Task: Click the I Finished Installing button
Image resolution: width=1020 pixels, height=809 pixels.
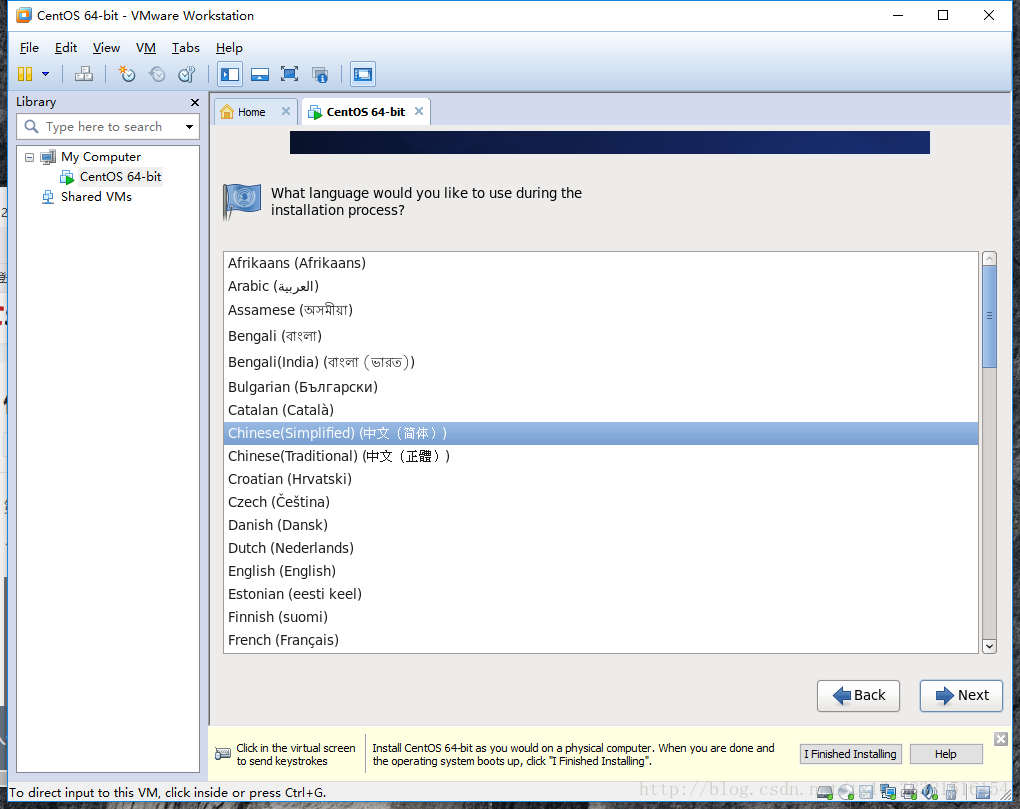Action: click(850, 754)
